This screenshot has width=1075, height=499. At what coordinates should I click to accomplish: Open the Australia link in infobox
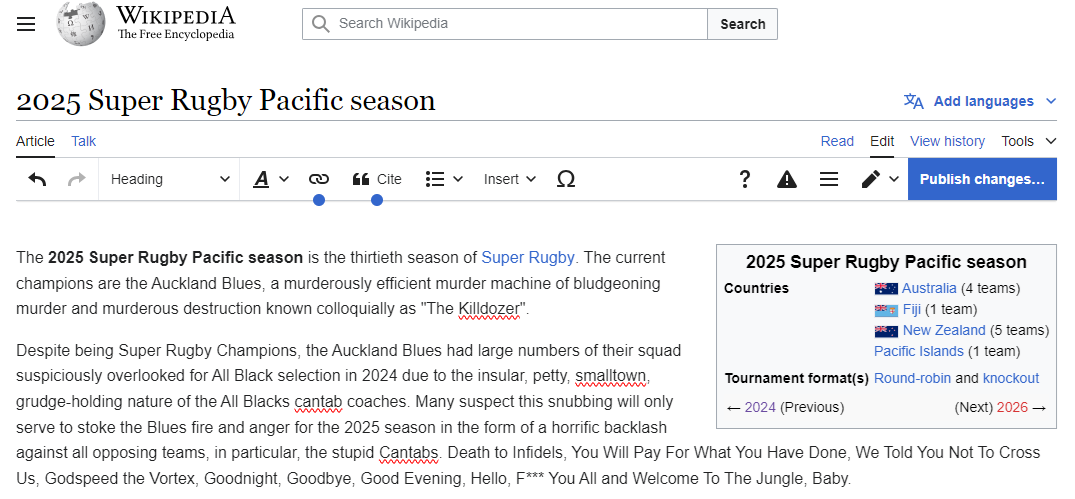tap(928, 288)
